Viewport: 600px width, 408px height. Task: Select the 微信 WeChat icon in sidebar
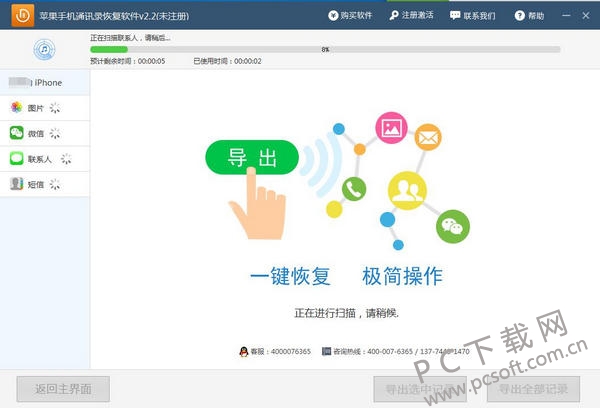click(17, 133)
